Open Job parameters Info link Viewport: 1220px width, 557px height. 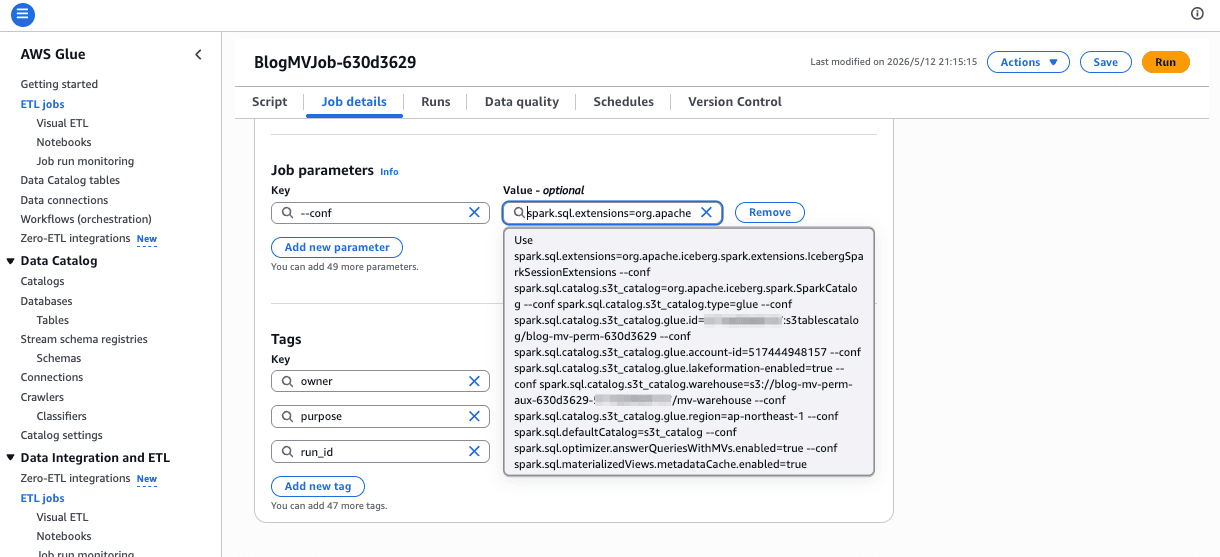(389, 172)
